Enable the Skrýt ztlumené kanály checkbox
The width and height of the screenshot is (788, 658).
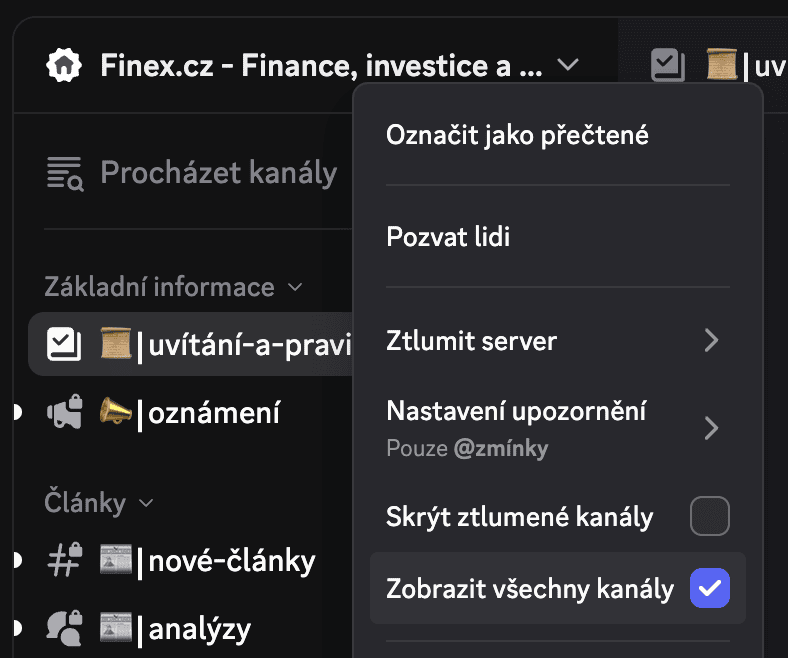click(x=710, y=517)
